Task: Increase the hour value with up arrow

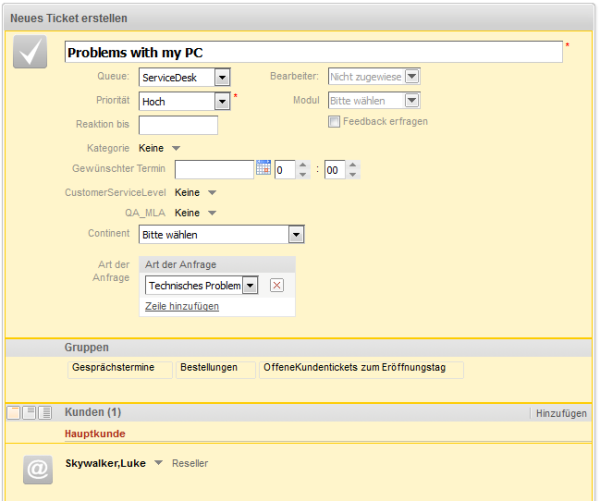Action: [303, 165]
